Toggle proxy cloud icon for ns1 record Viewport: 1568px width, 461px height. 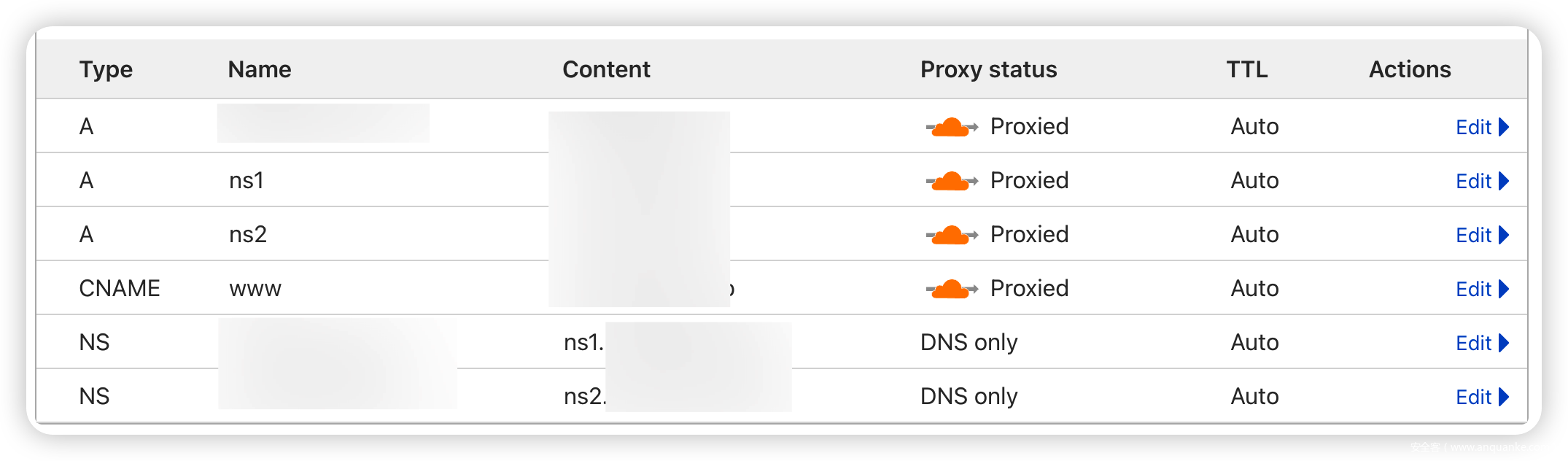[x=951, y=181]
